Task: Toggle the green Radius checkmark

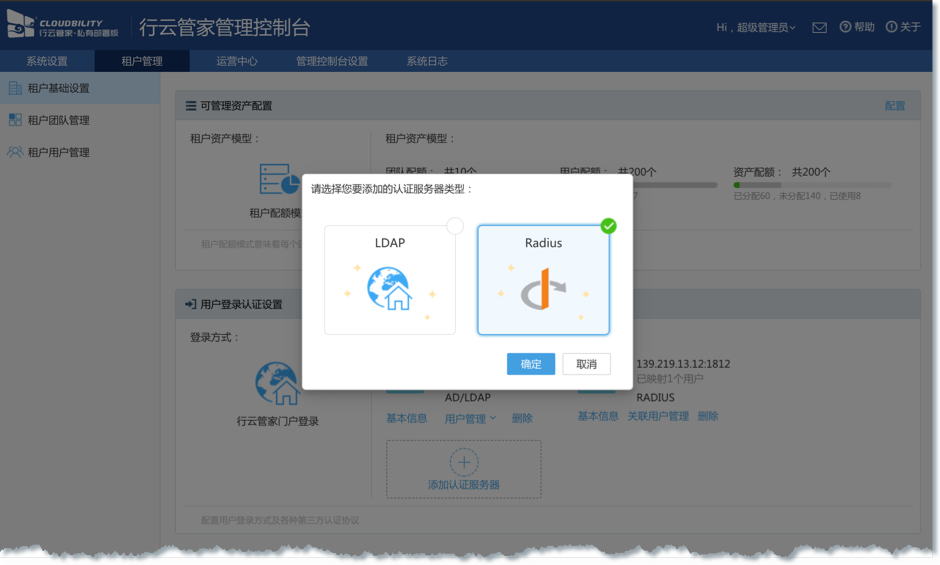Action: coord(608,226)
